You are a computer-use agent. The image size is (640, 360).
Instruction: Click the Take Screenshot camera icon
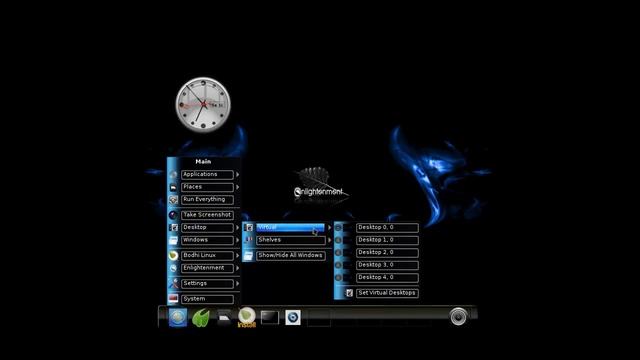click(173, 215)
